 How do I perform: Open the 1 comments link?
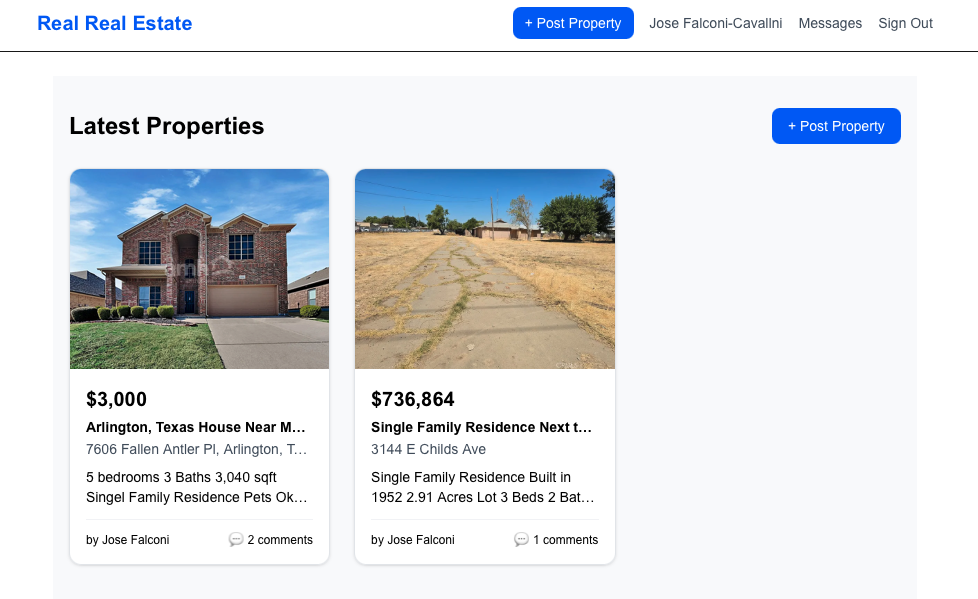pyautogui.click(x=565, y=540)
